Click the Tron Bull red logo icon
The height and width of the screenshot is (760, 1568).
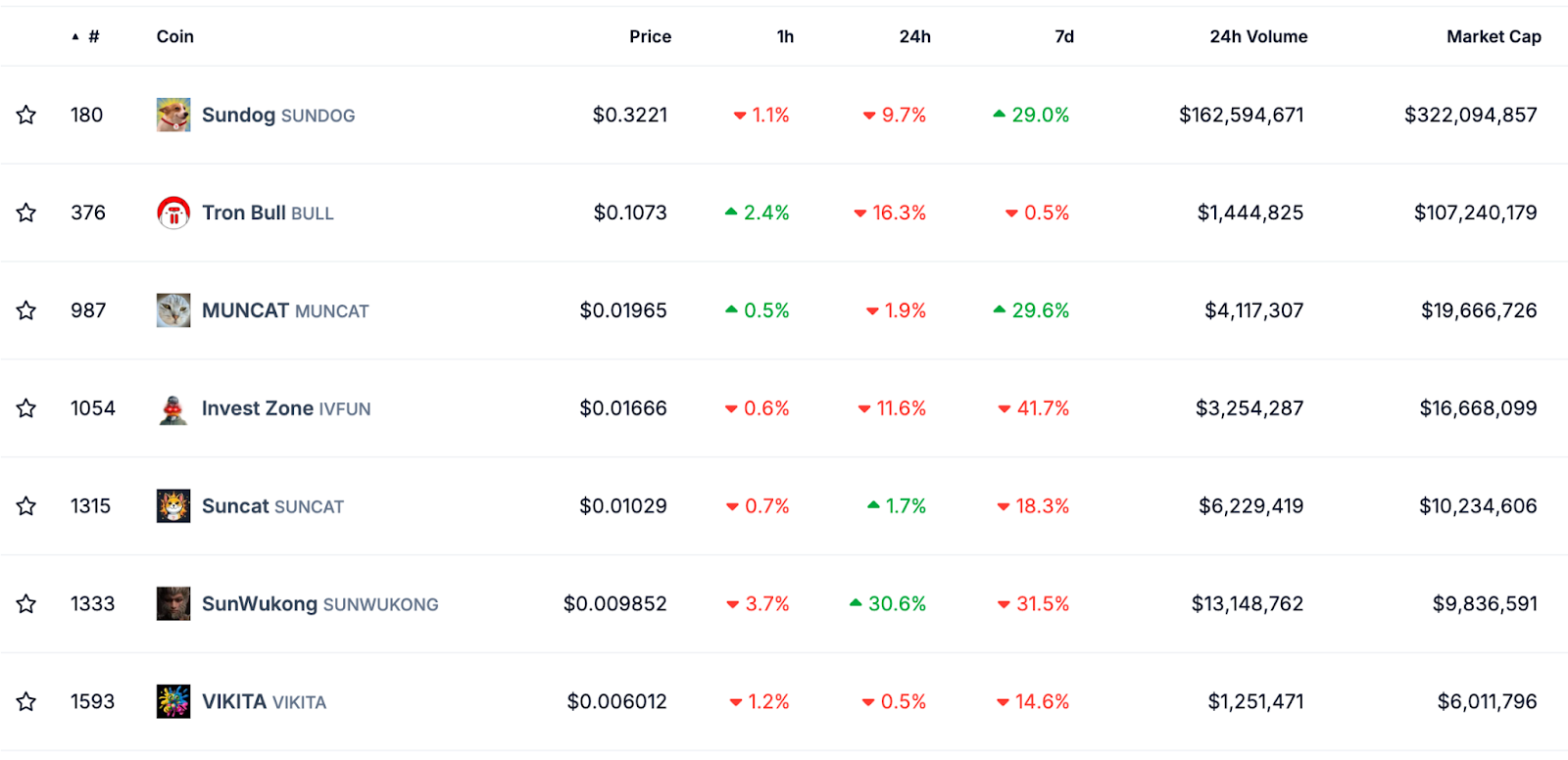pyautogui.click(x=173, y=213)
